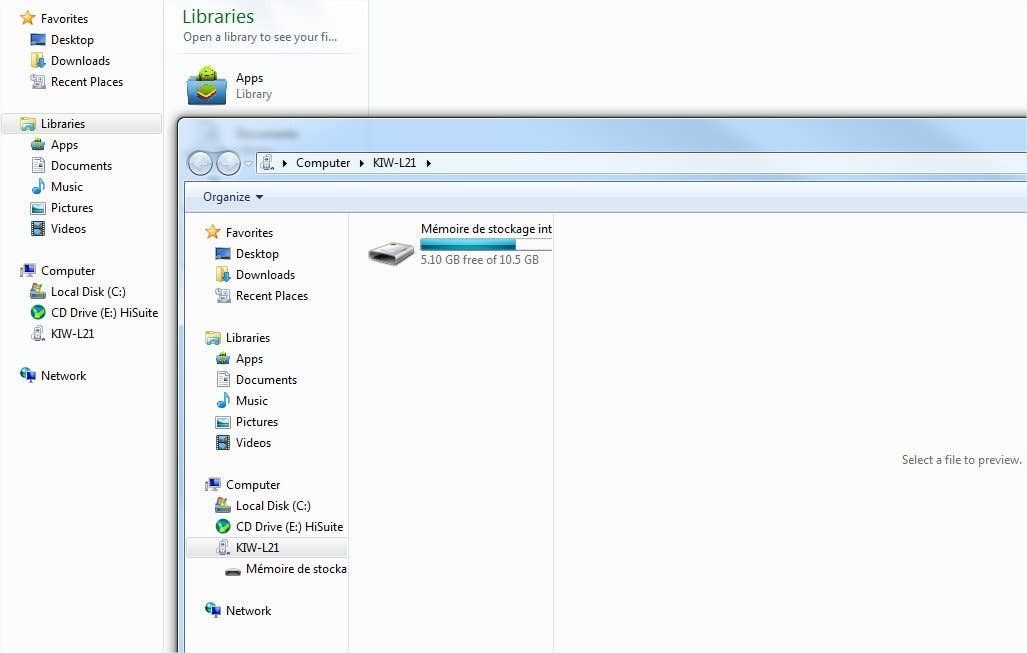
Task: Click the Forward arrow button in front window
Action: click(x=229, y=163)
